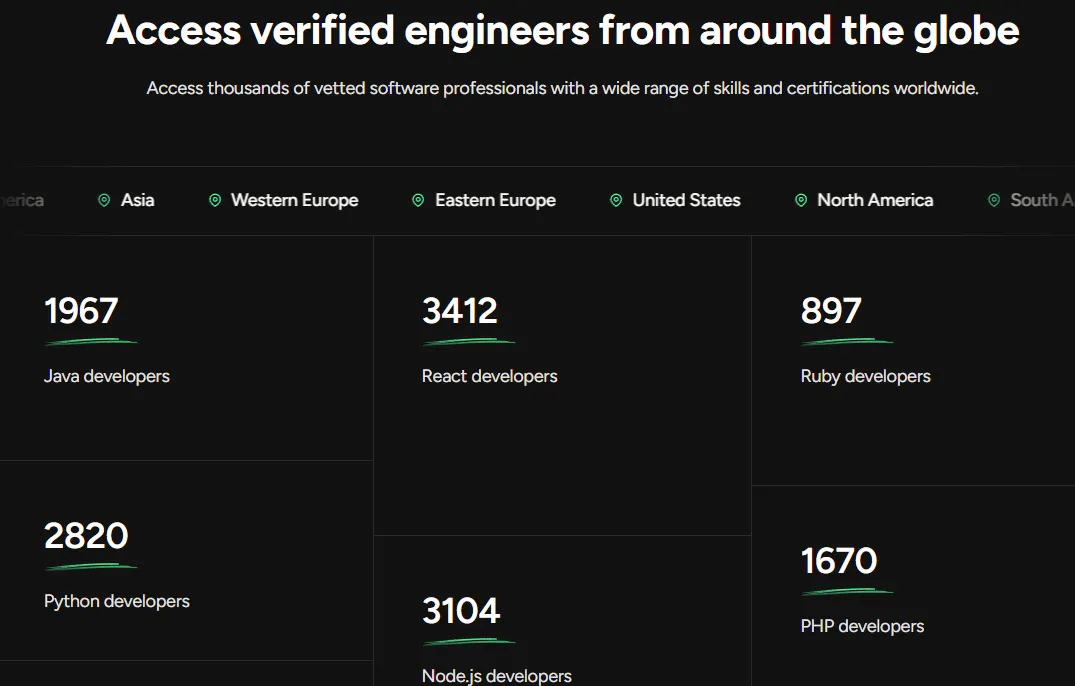Screen dimensions: 1075x686
Task: Click the pin icon before Eastern Europe
Action: [x=418, y=201]
